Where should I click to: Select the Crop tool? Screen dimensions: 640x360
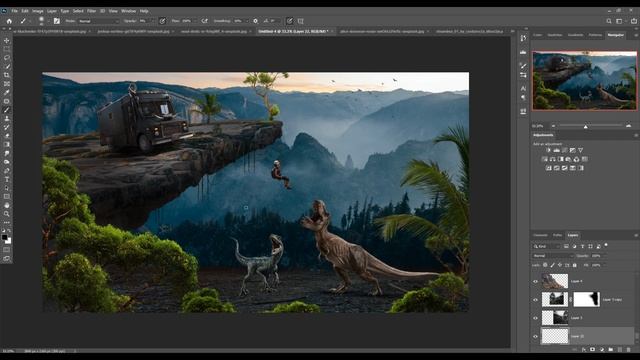[7, 75]
